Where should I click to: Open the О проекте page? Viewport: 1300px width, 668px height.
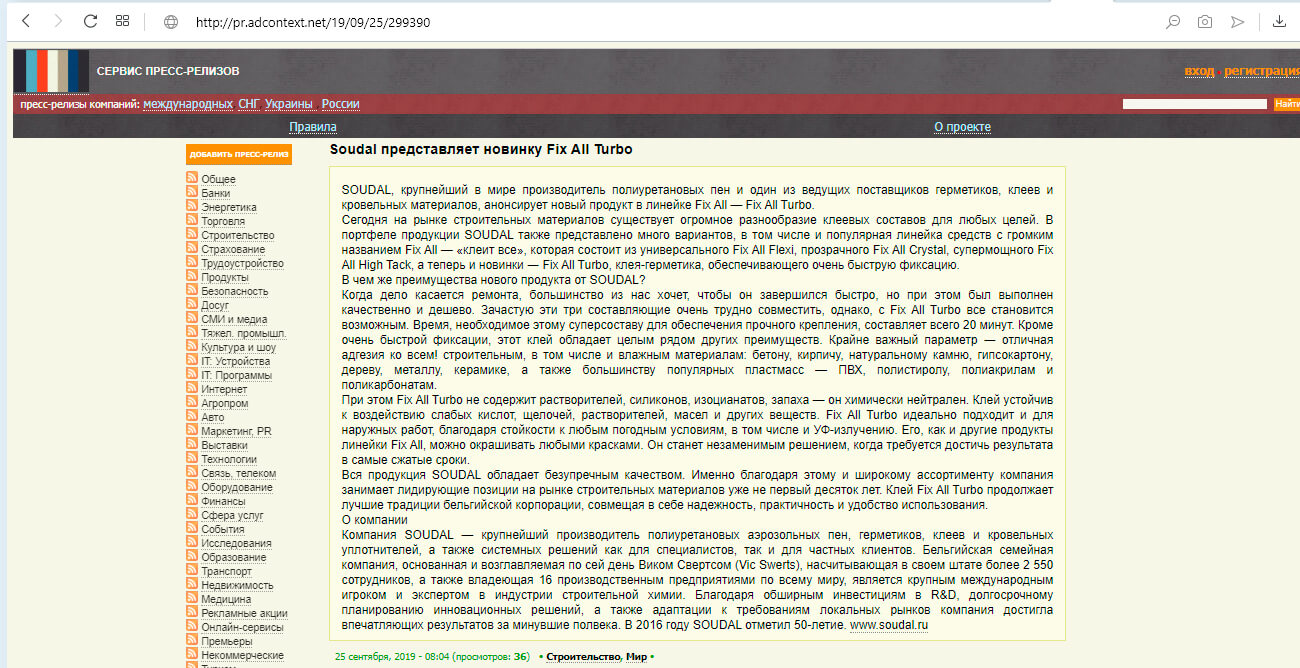[962, 127]
